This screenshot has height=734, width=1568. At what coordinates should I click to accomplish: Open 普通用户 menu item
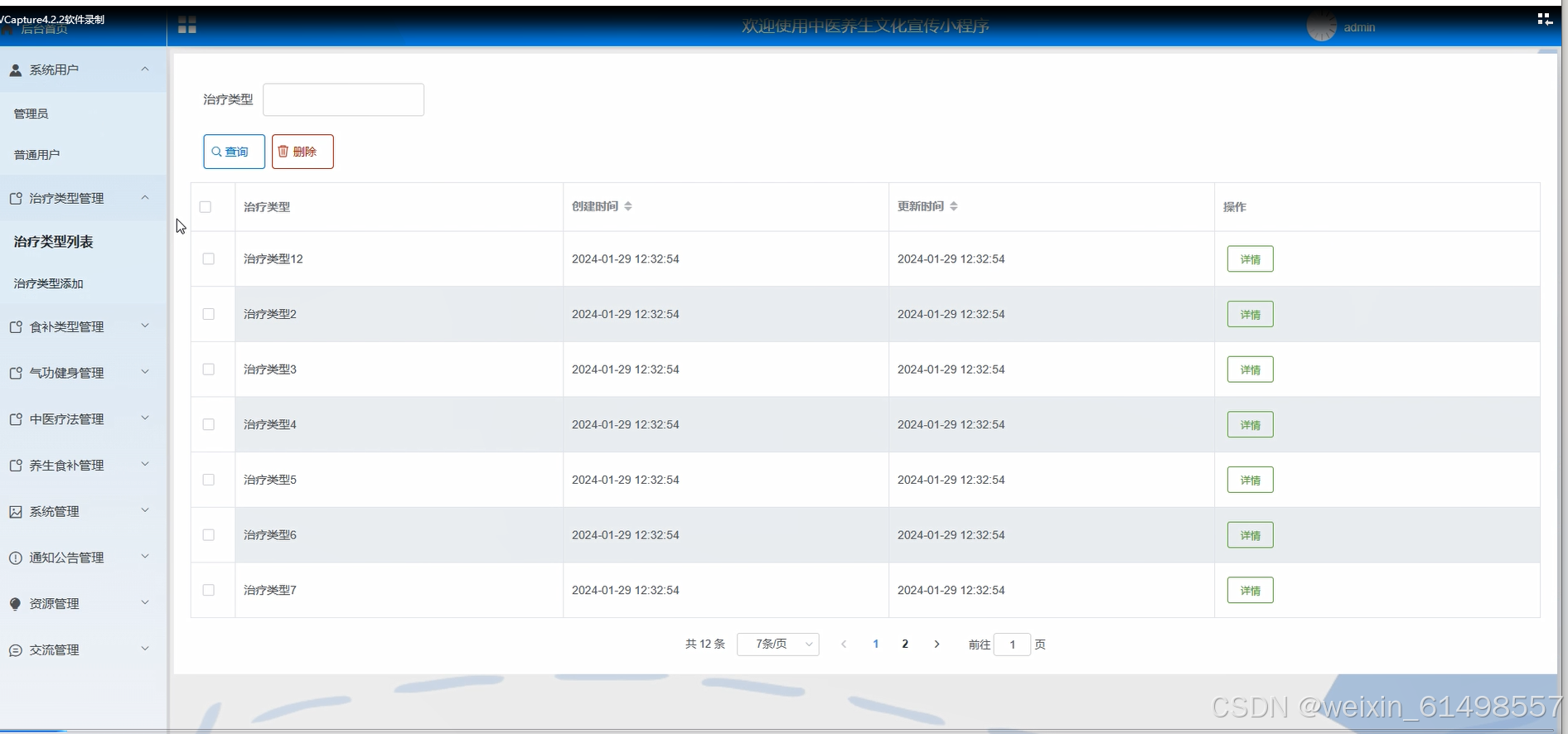coord(37,155)
